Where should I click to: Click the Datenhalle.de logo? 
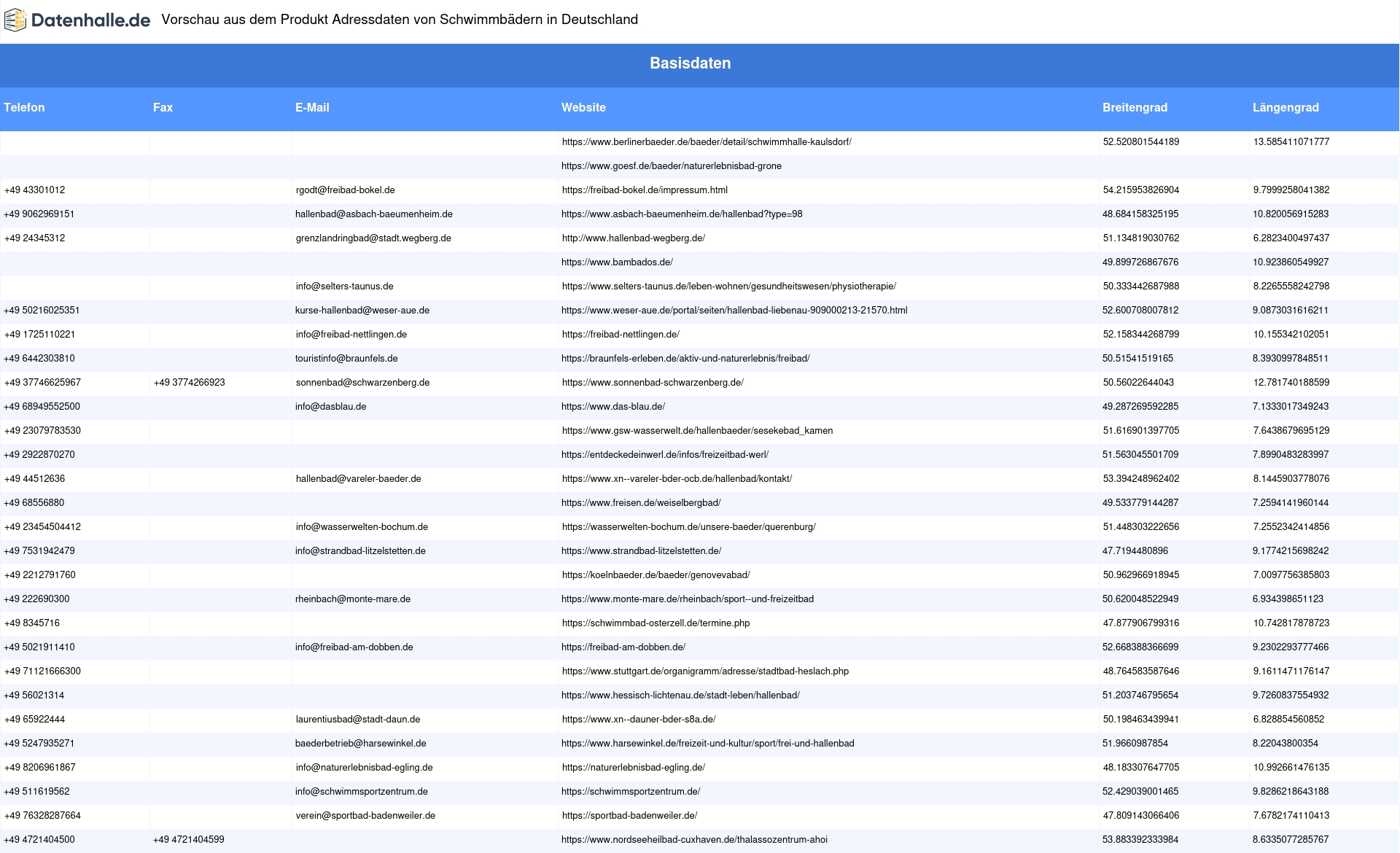coord(77,20)
